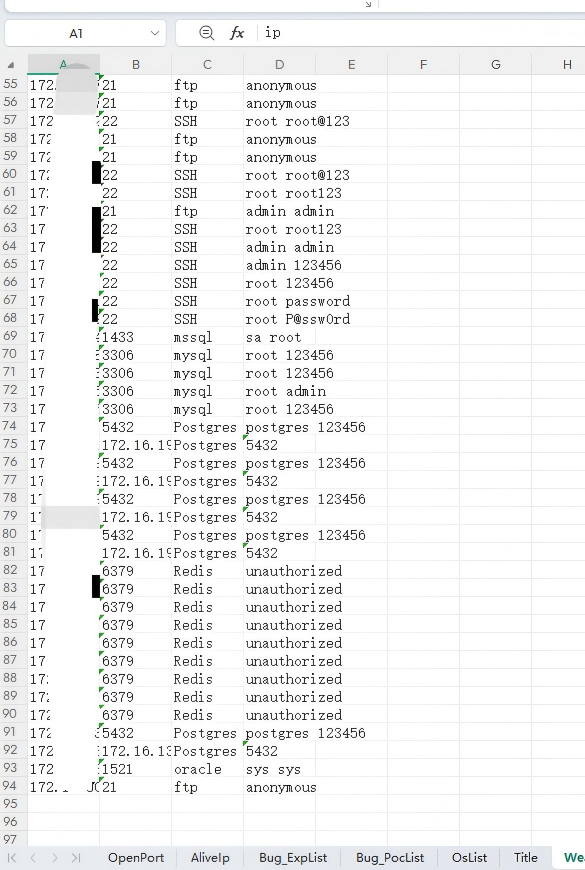585x870 pixels.
Task: Go to first sheet navigation arrow
Action: tap(12, 858)
